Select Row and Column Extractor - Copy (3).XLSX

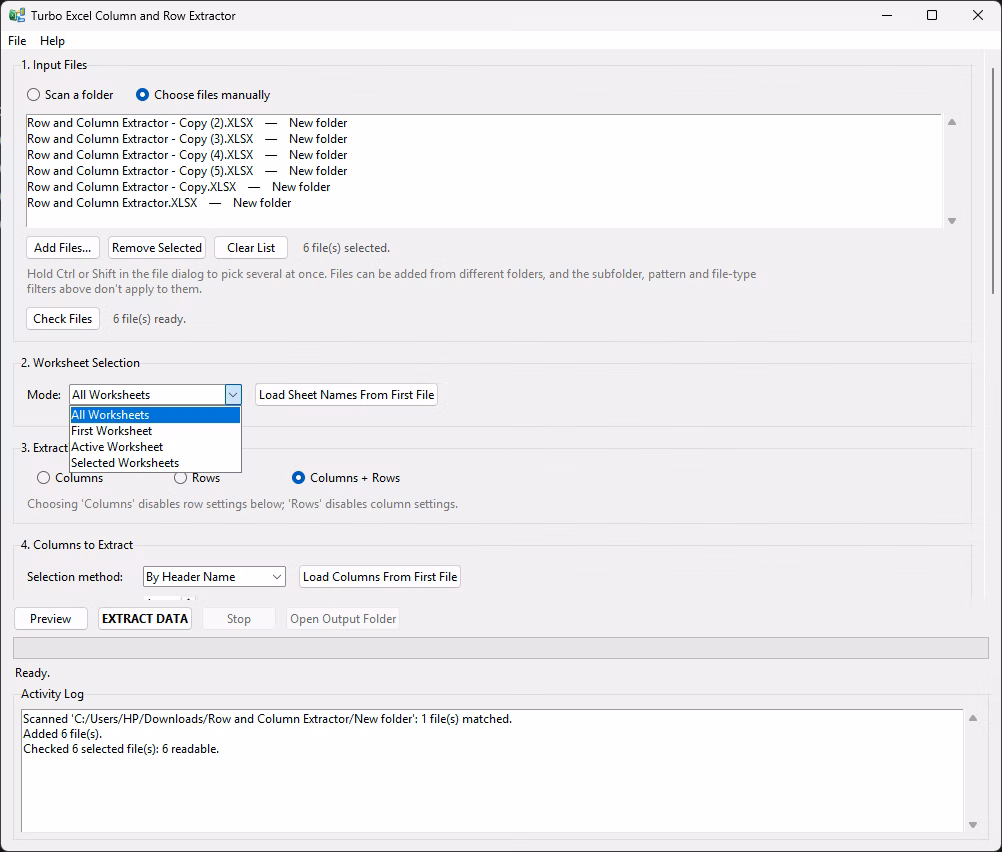(187, 139)
